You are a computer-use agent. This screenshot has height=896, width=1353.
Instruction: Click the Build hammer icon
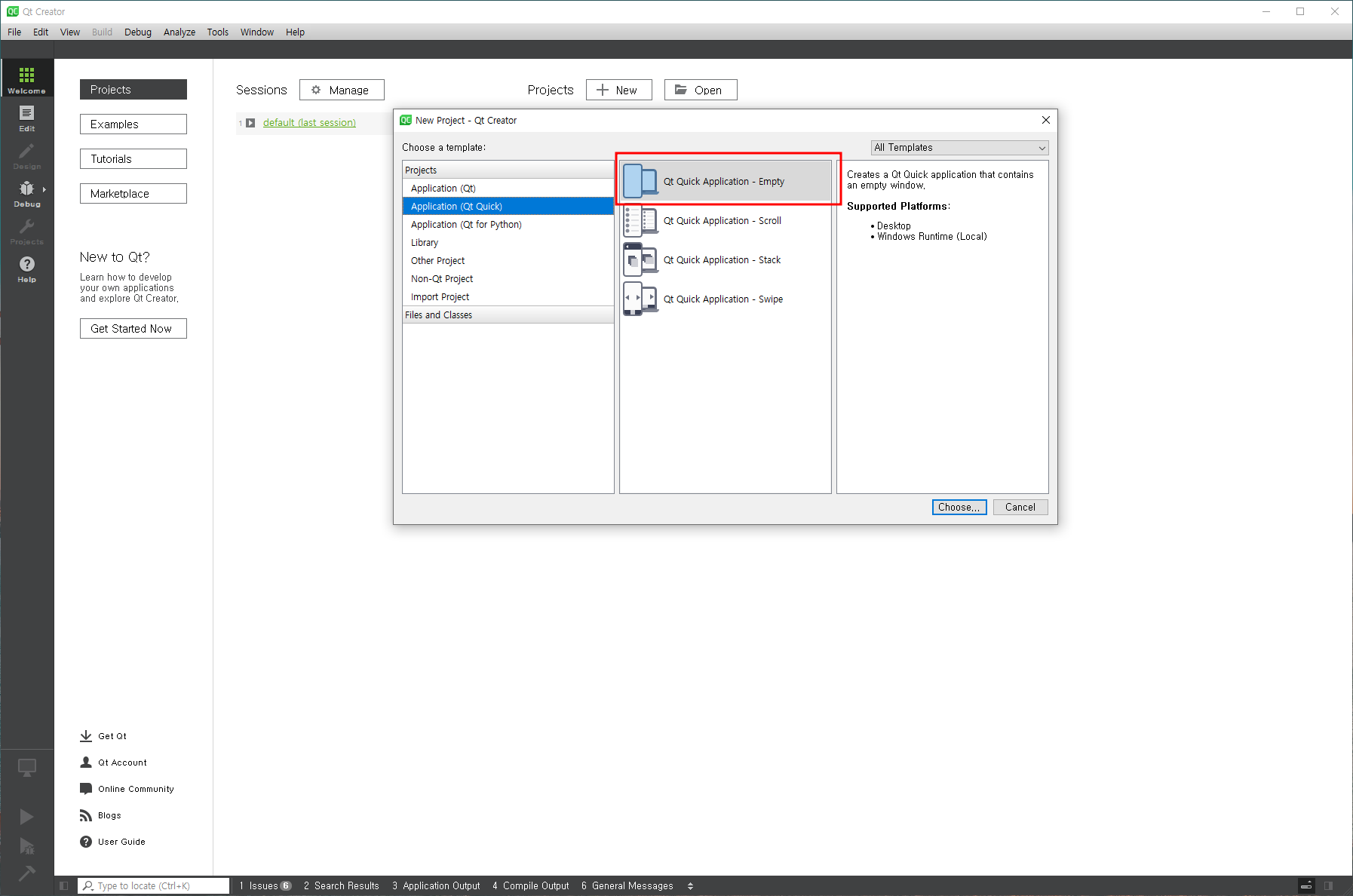(26, 873)
